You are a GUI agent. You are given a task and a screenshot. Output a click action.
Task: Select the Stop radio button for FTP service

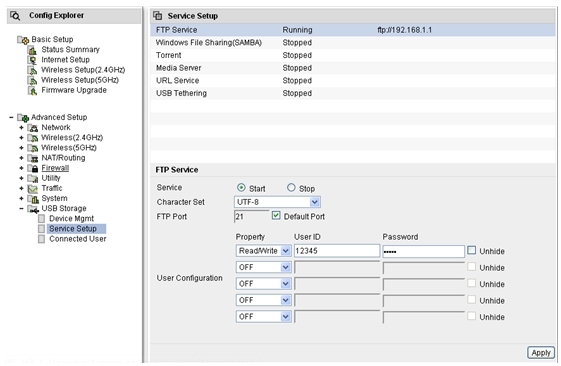tap(291, 187)
